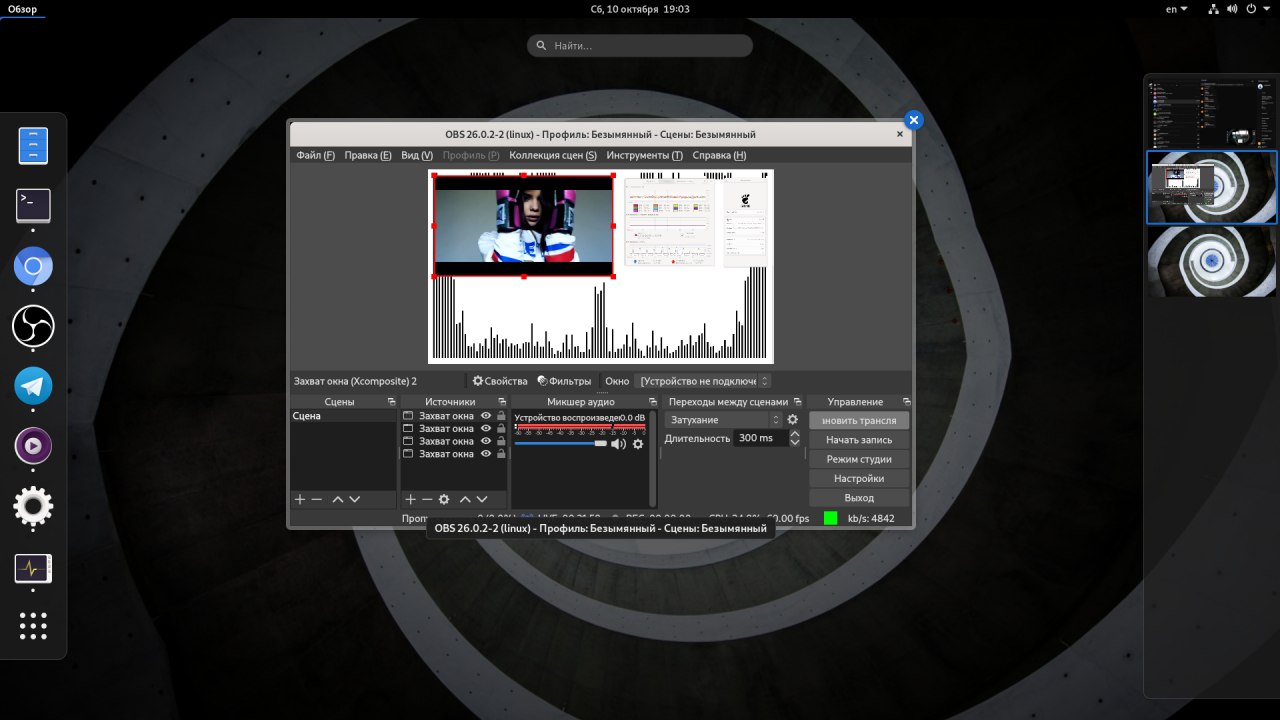Enable Режим студии
This screenshot has width=1280, height=720.
pyautogui.click(x=859, y=459)
